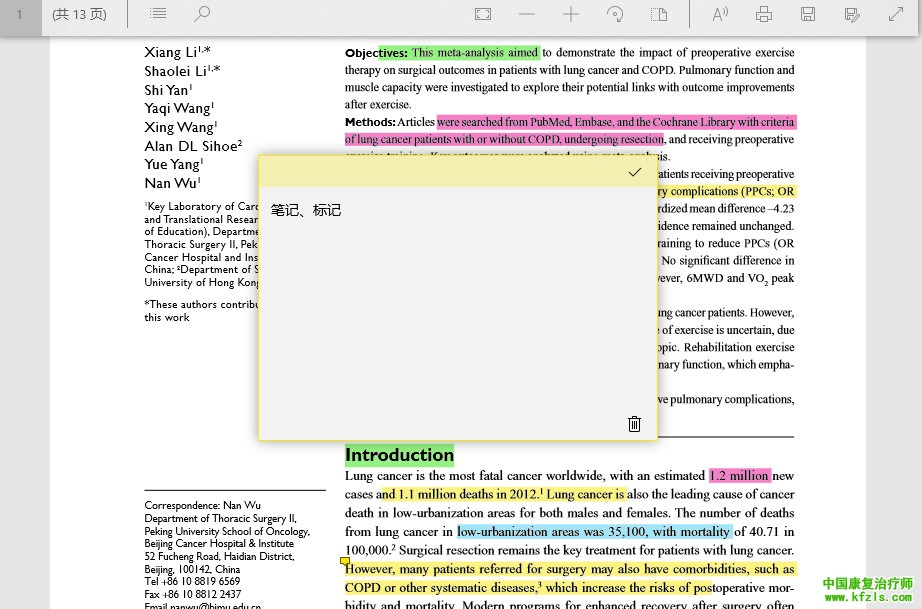Open the table of contents panel
This screenshot has height=609, width=922.
[x=158, y=14]
